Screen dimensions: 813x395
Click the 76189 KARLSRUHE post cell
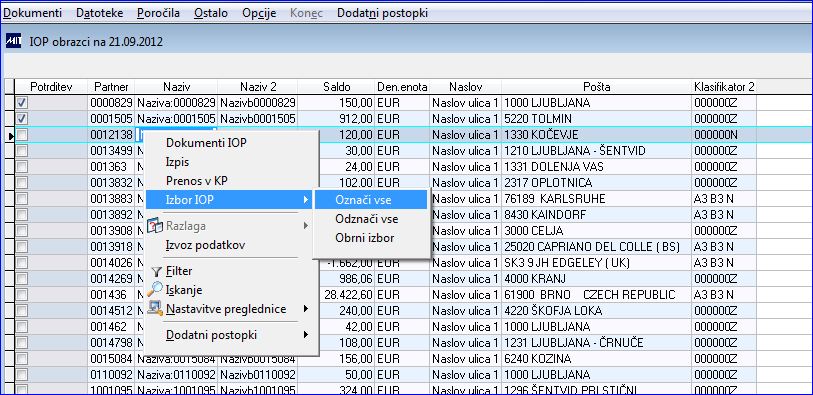coord(596,199)
